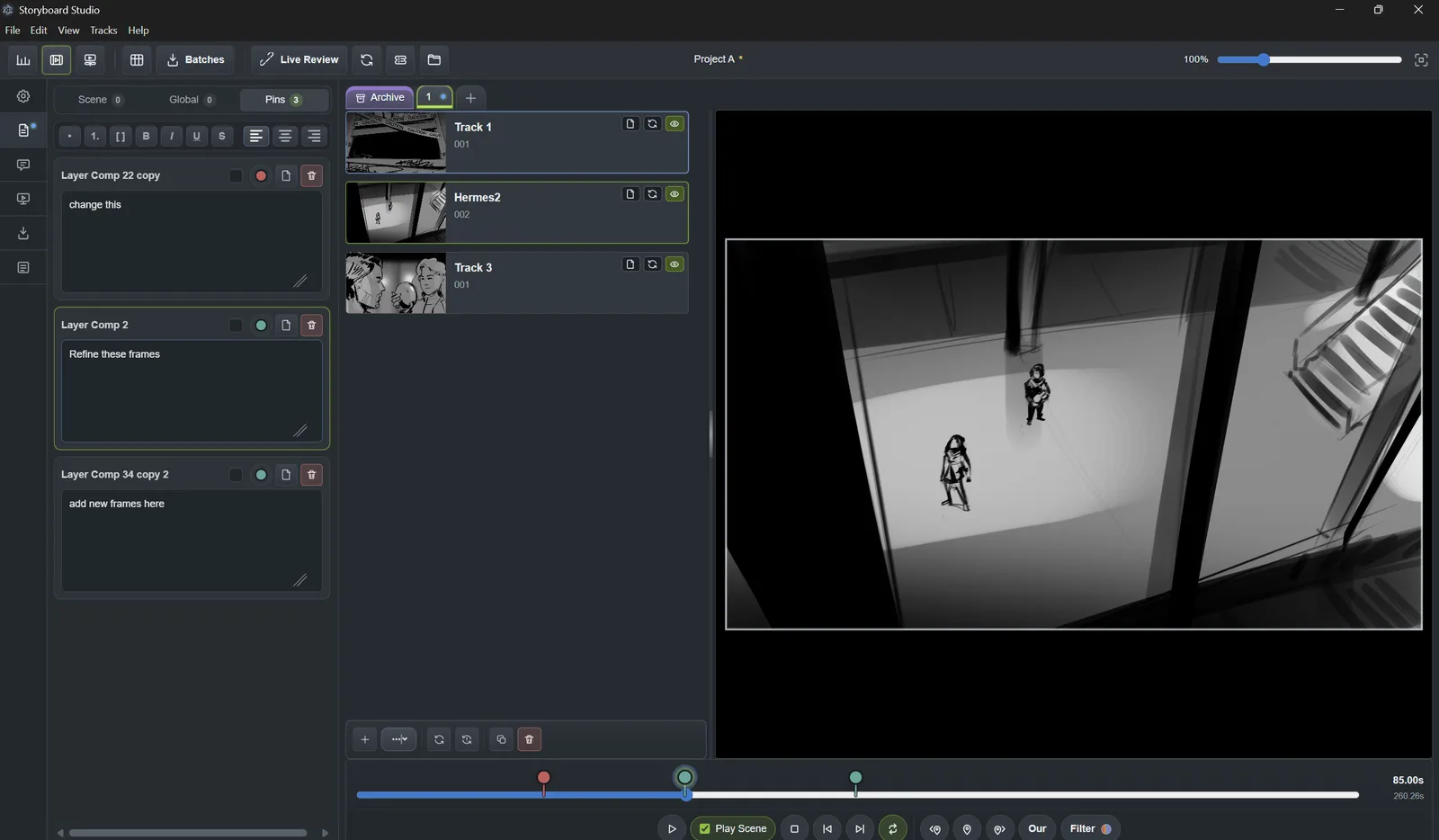1439x840 pixels.
Task: Click the ticket icon beside the toolbar folder
Action: click(400, 59)
